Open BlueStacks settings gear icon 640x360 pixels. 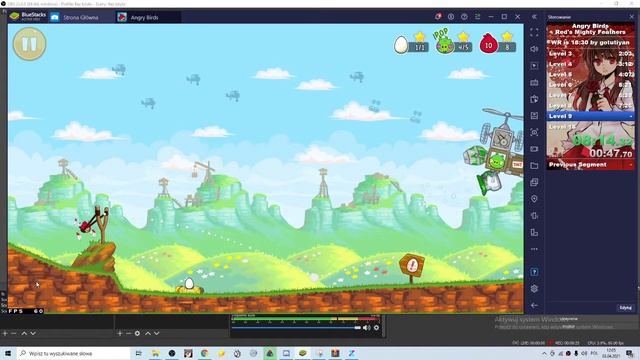(534, 289)
